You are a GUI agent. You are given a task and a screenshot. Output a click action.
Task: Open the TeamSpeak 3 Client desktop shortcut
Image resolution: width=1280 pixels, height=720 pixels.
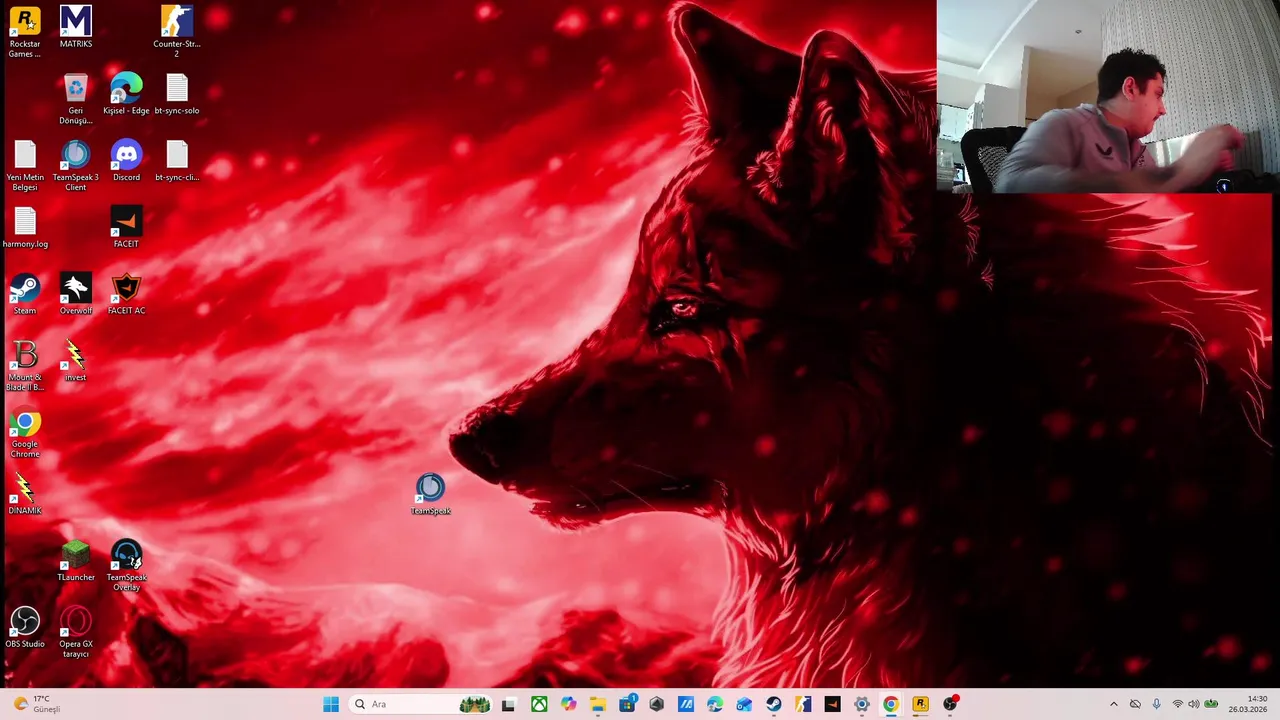point(76,165)
